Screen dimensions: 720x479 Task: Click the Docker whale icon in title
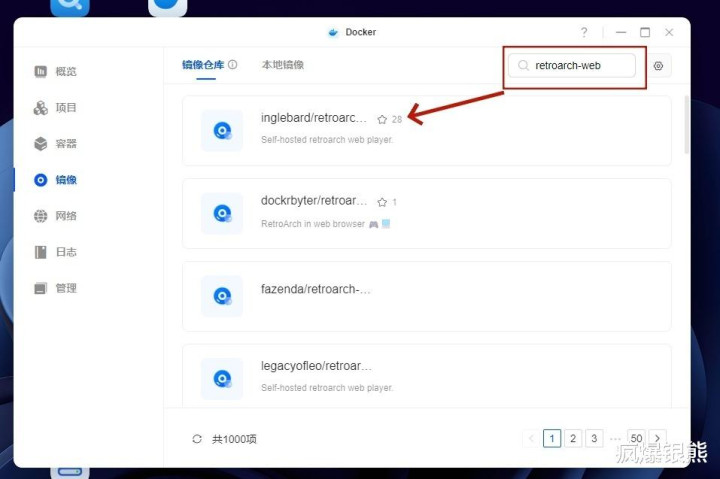point(333,32)
